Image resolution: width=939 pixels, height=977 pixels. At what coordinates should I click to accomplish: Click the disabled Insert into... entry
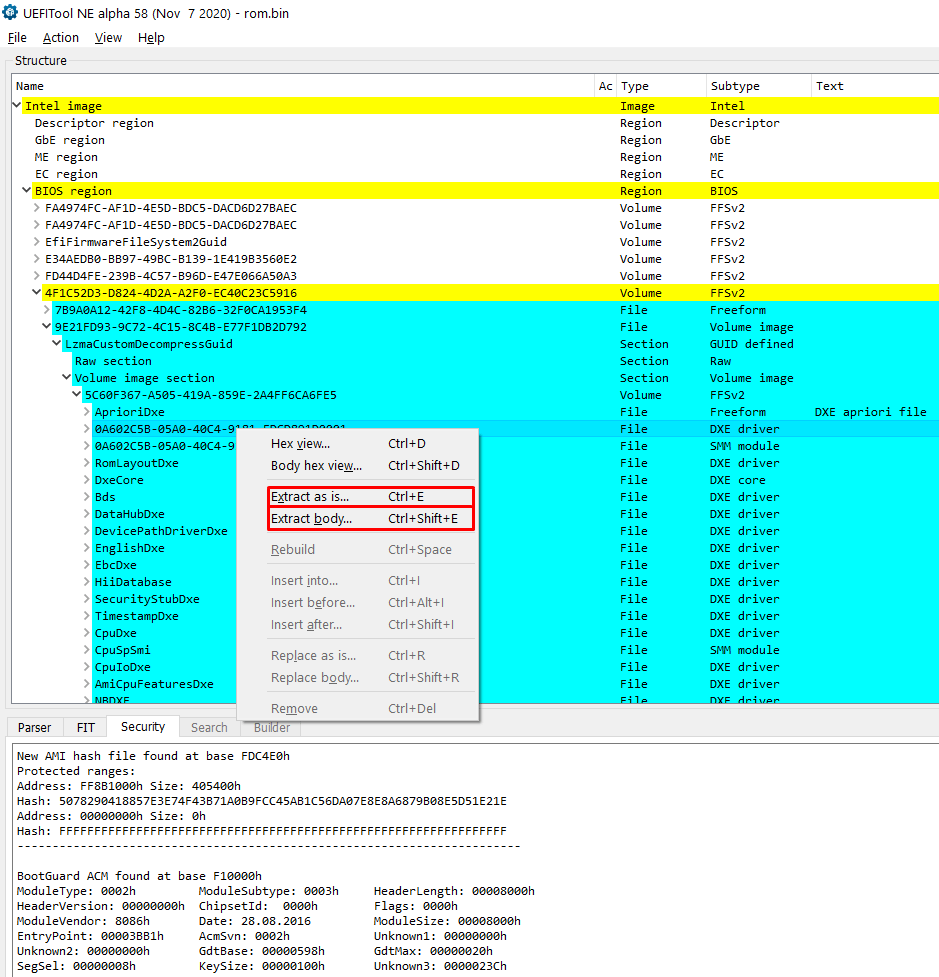point(358,581)
